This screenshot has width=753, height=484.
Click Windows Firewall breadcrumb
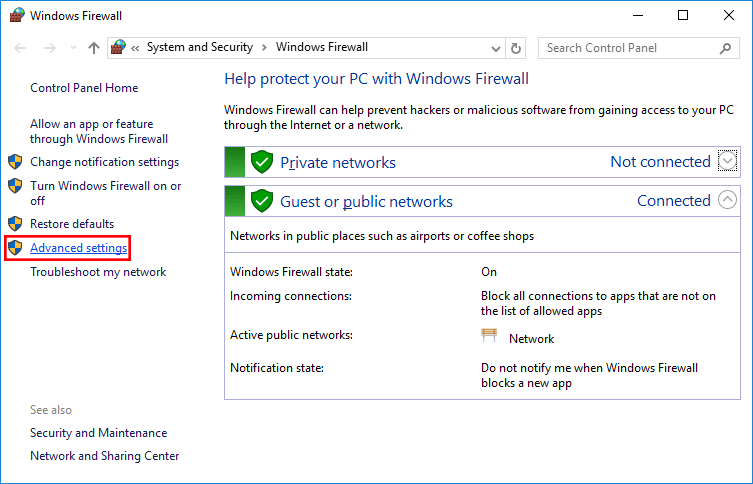[322, 47]
